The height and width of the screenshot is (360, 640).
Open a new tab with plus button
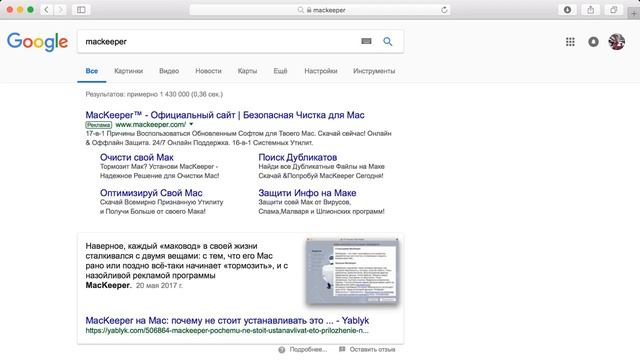click(634, 13)
